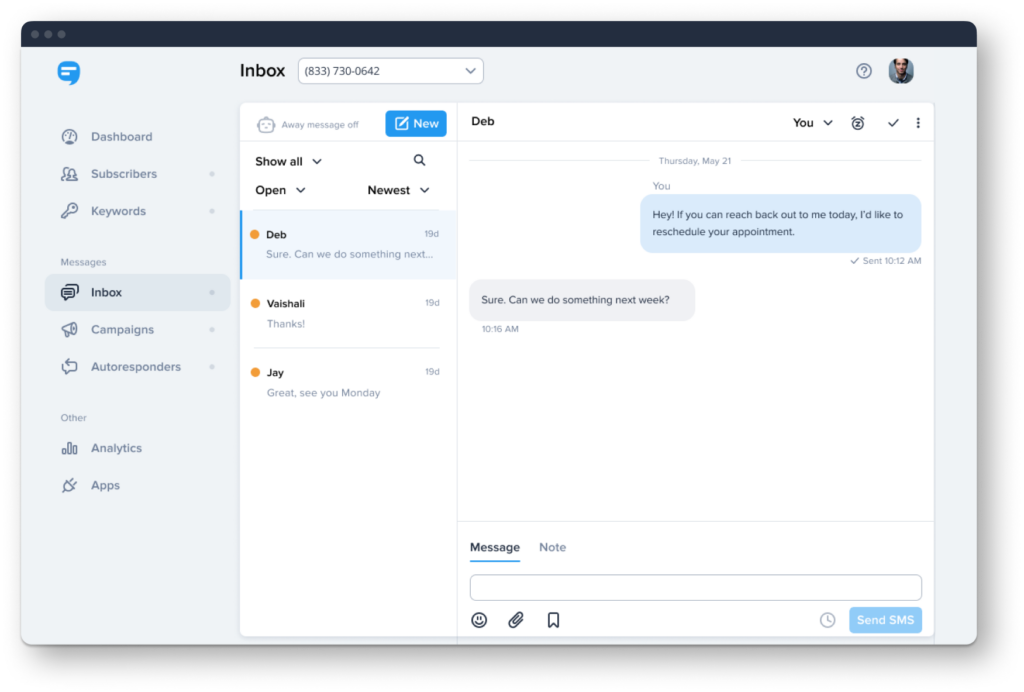
Task: Open the Subscribers section
Action: [123, 174]
